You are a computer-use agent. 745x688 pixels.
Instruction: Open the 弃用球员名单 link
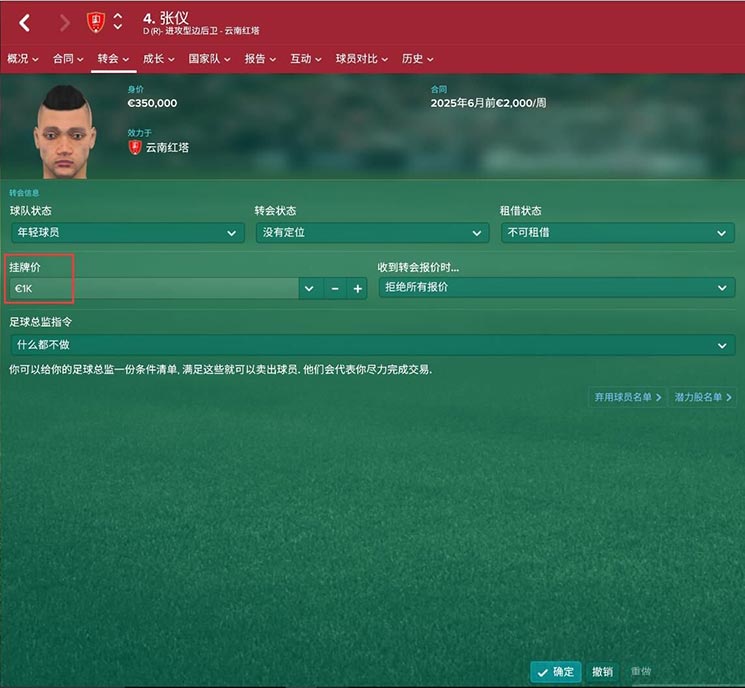627,397
